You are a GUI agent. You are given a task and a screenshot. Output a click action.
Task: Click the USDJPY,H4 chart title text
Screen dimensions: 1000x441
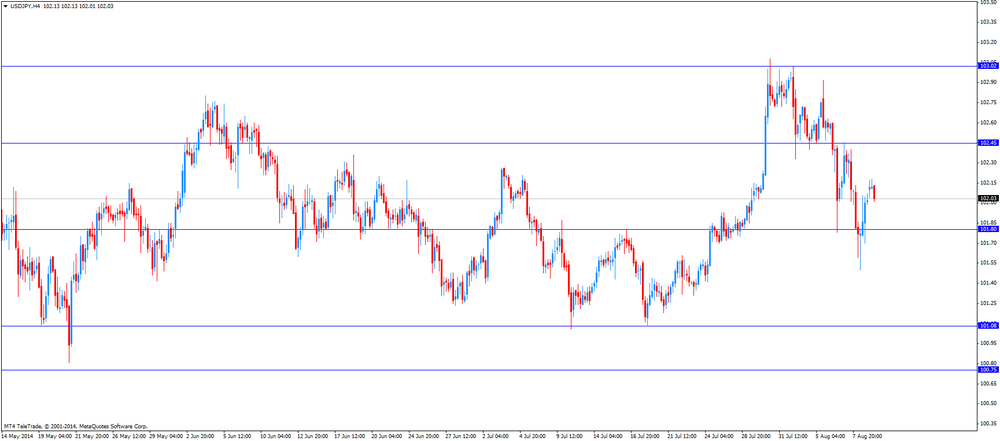click(x=26, y=6)
